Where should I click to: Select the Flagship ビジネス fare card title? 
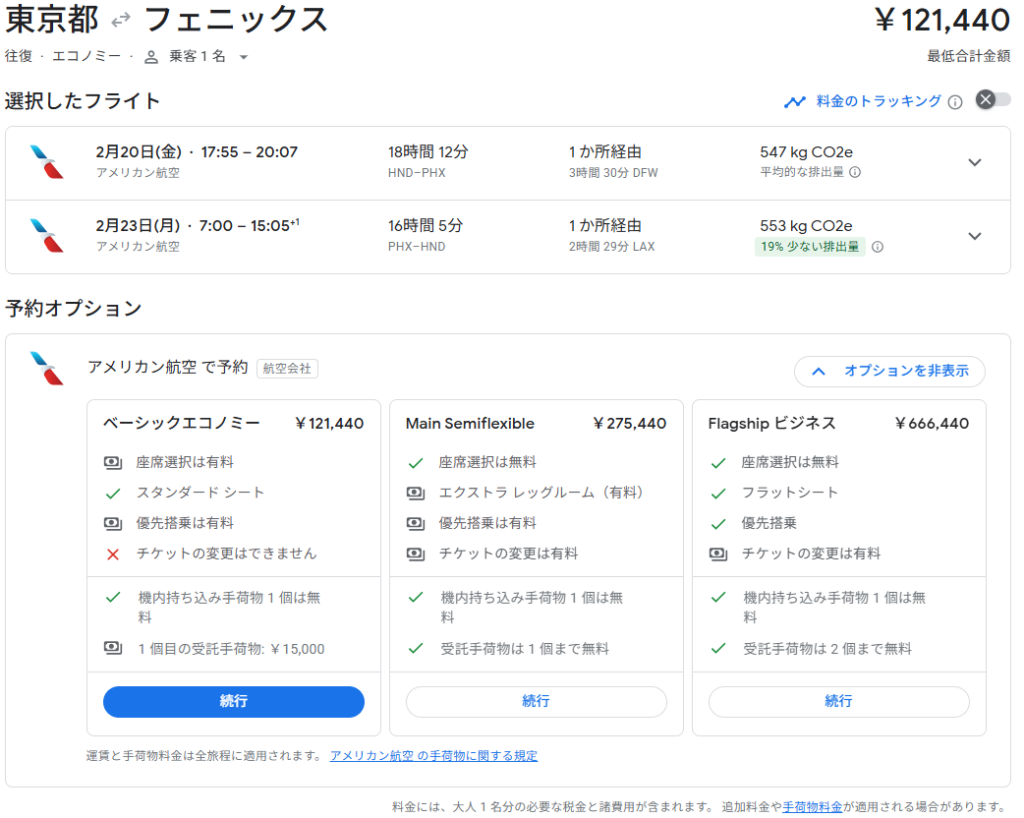[x=771, y=423]
